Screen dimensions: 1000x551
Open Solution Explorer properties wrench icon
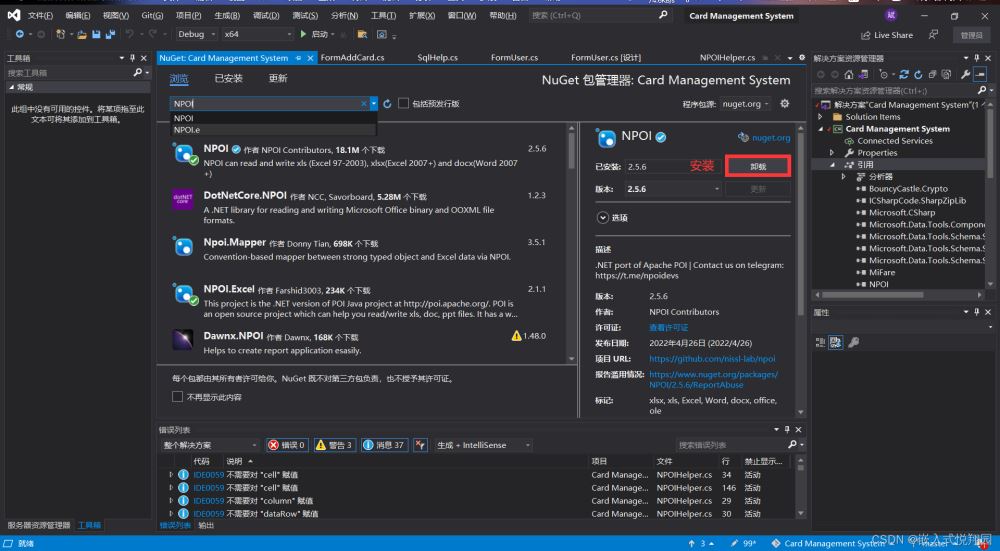pos(966,75)
